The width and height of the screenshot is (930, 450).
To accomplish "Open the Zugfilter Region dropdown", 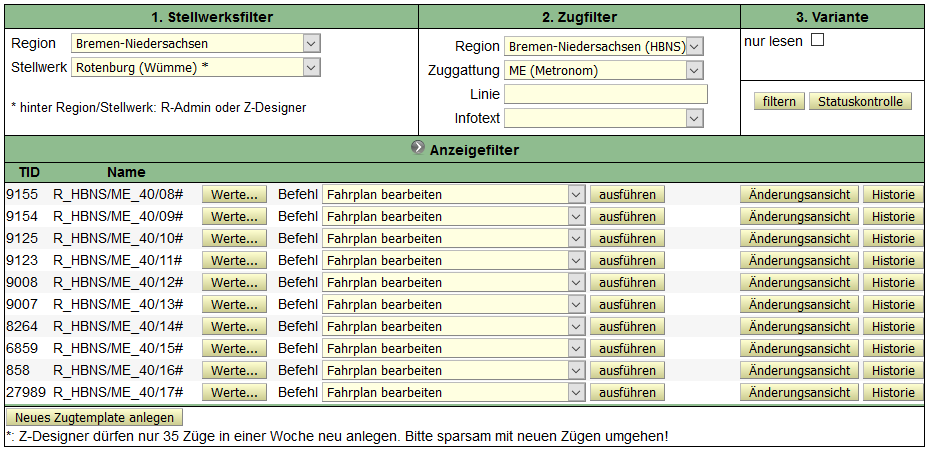I will click(x=604, y=46).
